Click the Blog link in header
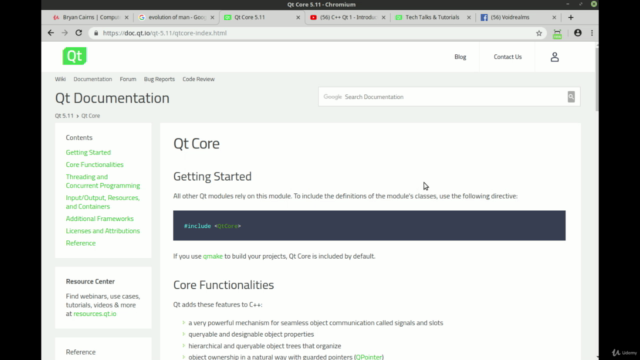Screen dimensions: 640x360 point(460,57)
